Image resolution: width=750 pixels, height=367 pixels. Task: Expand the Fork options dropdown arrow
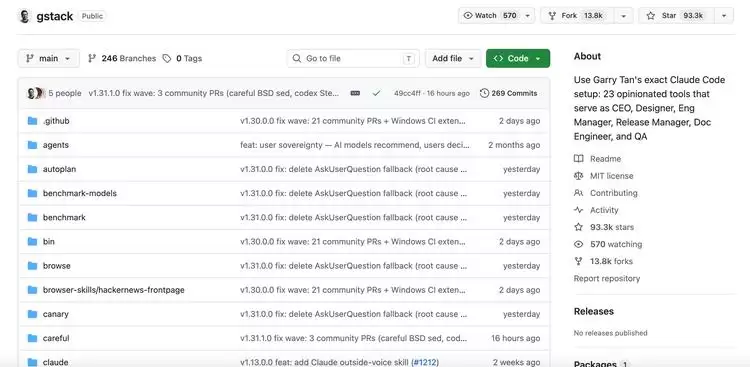[624, 16]
